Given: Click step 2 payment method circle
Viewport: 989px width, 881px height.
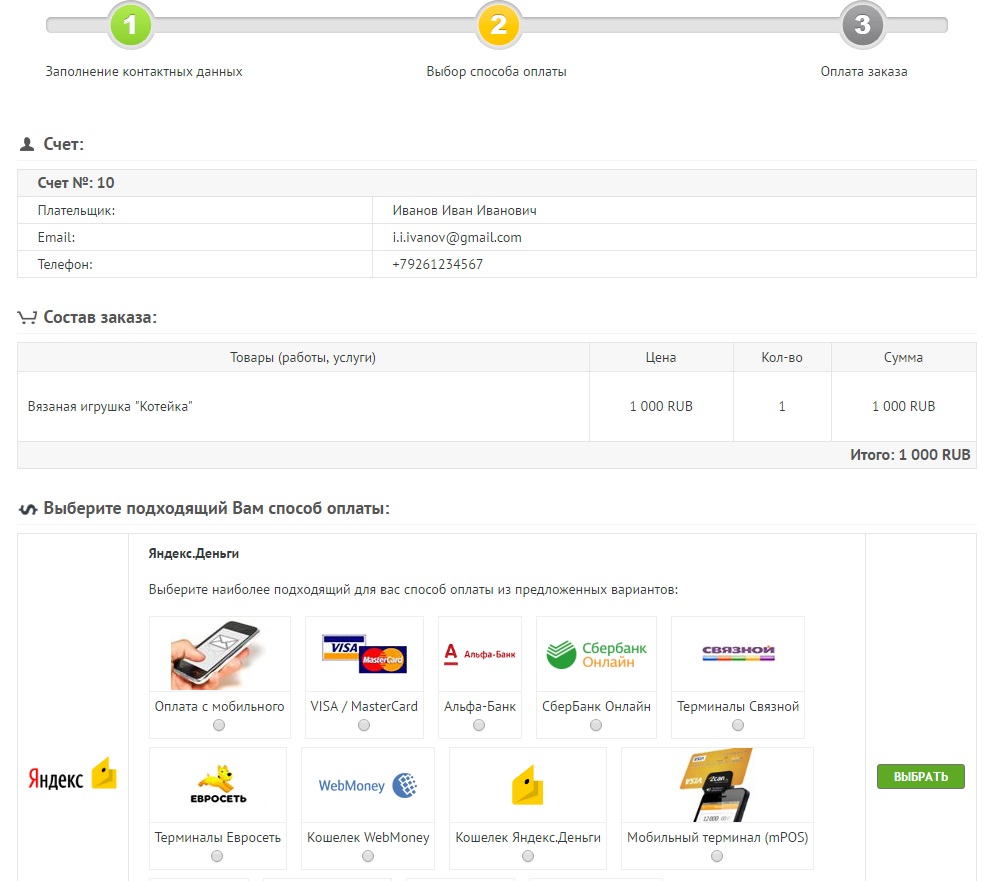Looking at the screenshot, I should click(498, 24).
